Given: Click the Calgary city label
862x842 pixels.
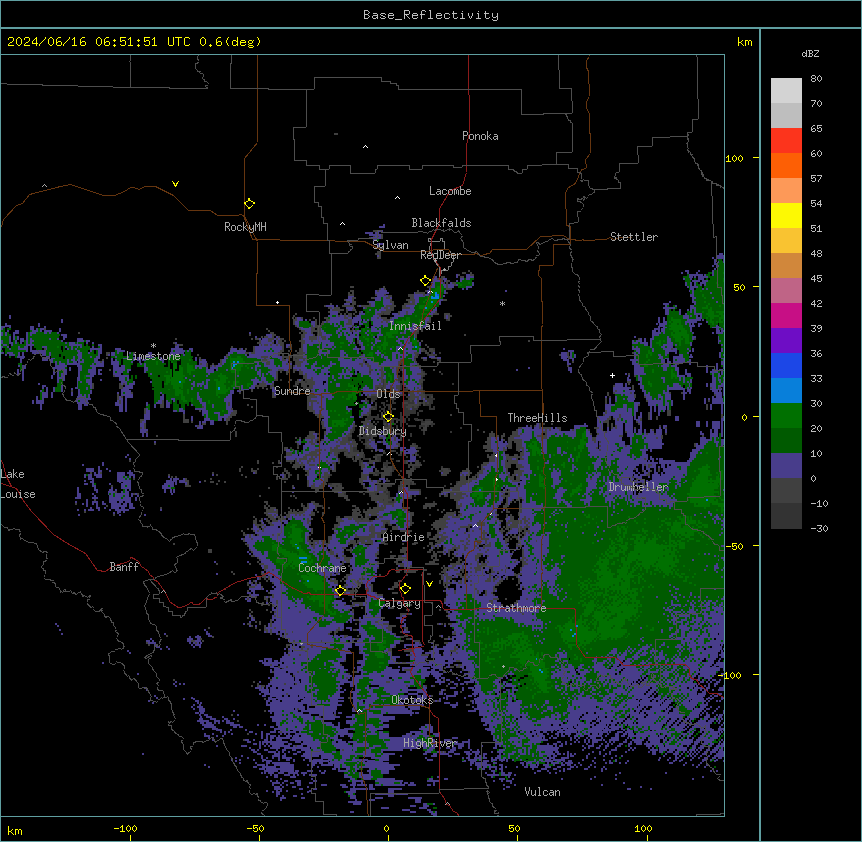Looking at the screenshot, I should click(400, 603).
